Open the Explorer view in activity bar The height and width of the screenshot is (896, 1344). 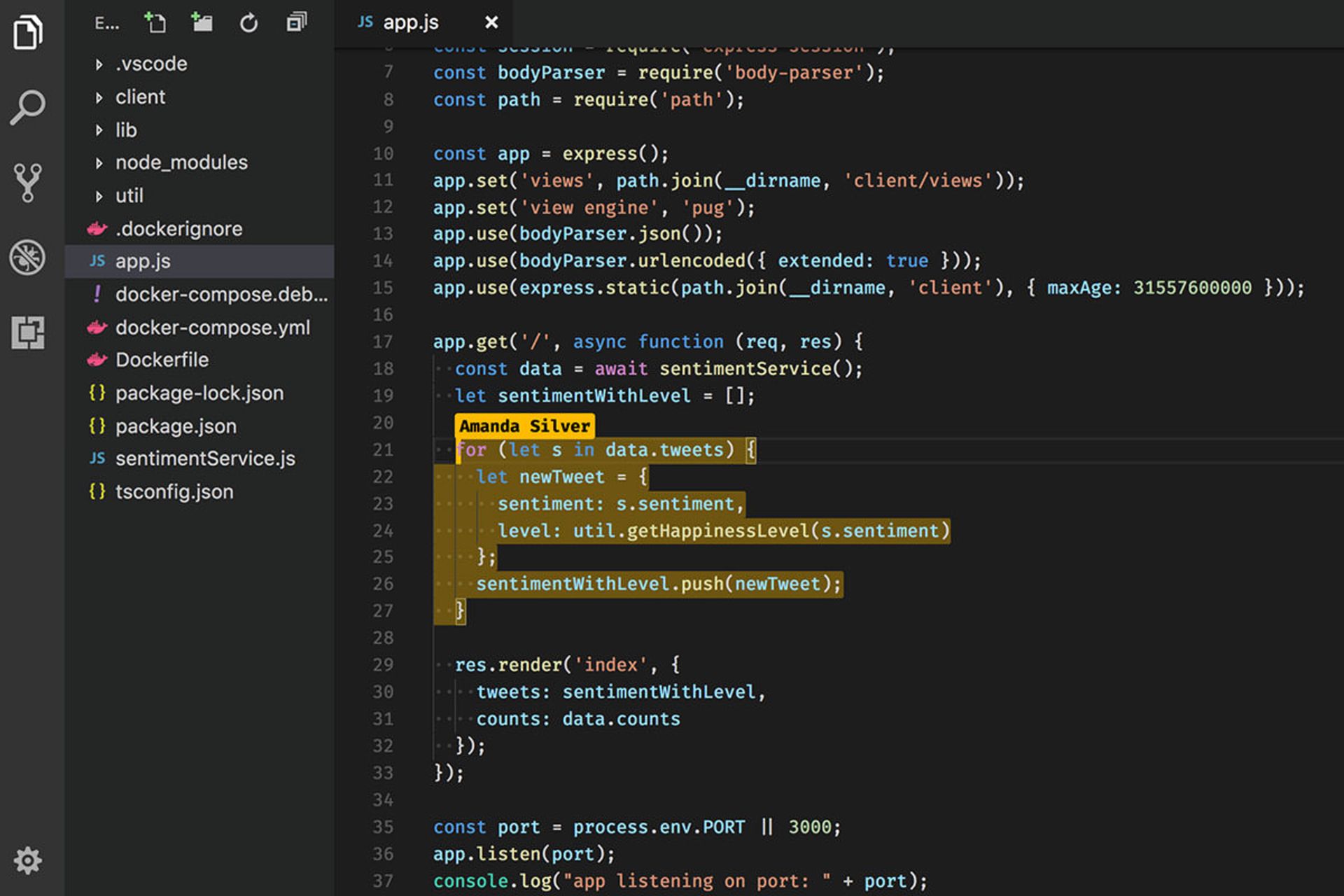click(28, 32)
